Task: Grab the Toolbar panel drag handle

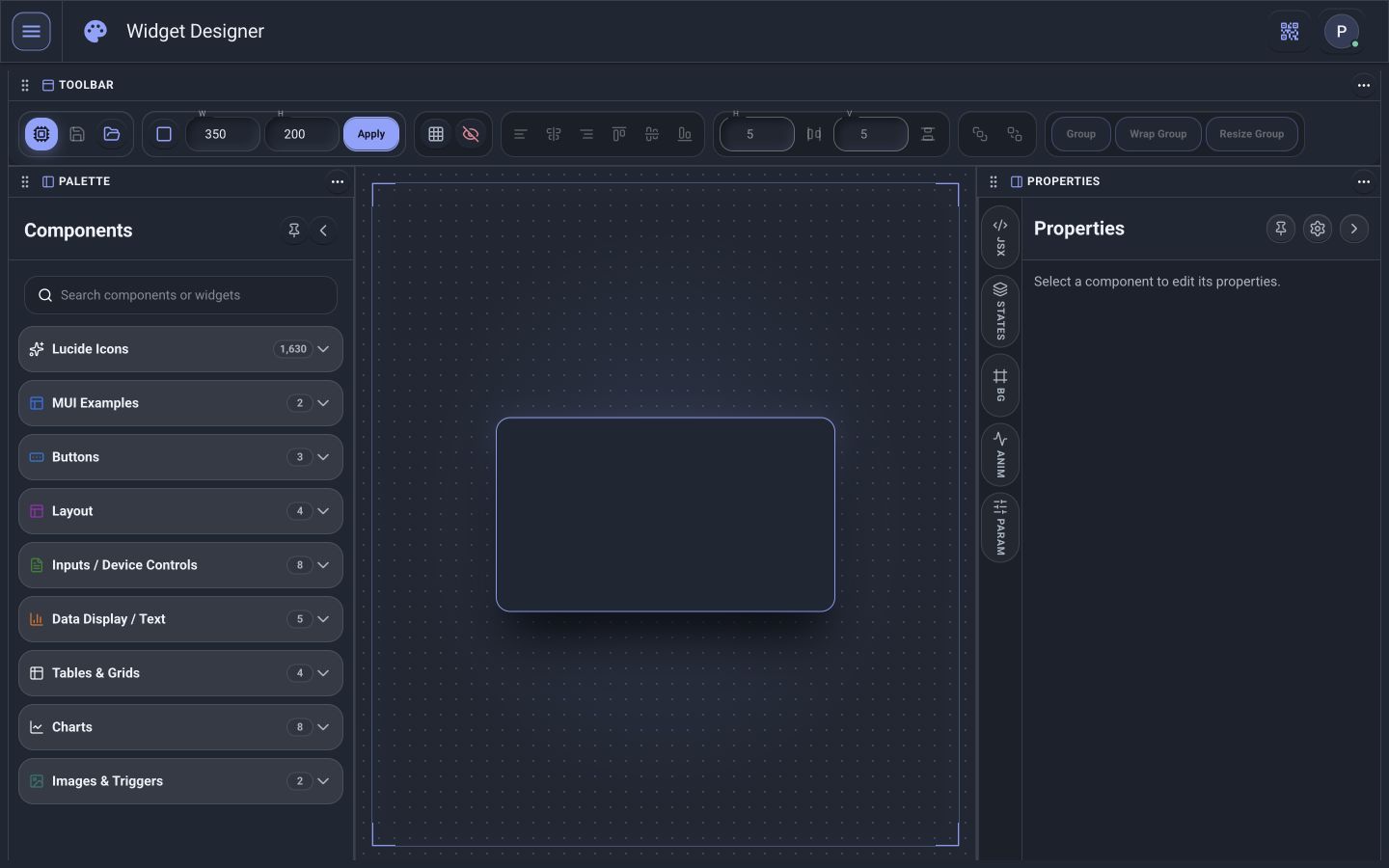Action: click(x=25, y=85)
